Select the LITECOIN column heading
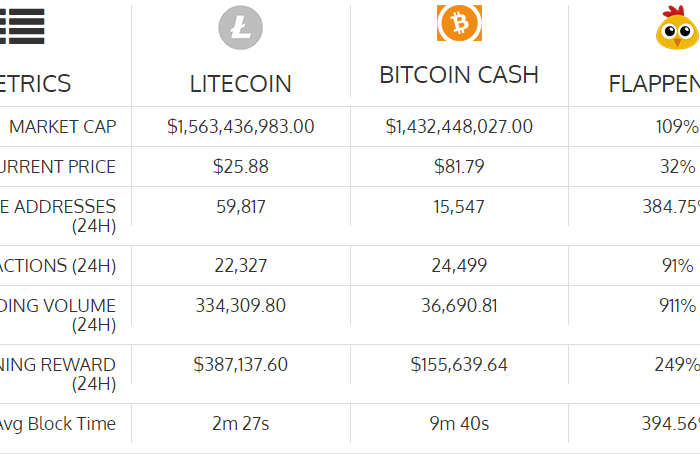700x454 pixels. [241, 84]
